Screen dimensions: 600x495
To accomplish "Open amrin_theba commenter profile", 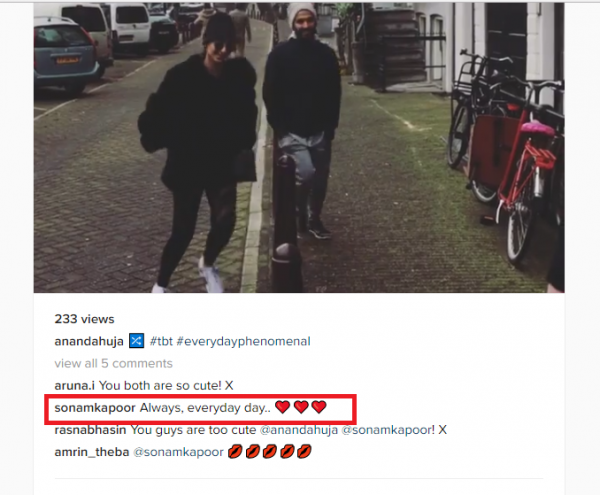I will tap(92, 452).
